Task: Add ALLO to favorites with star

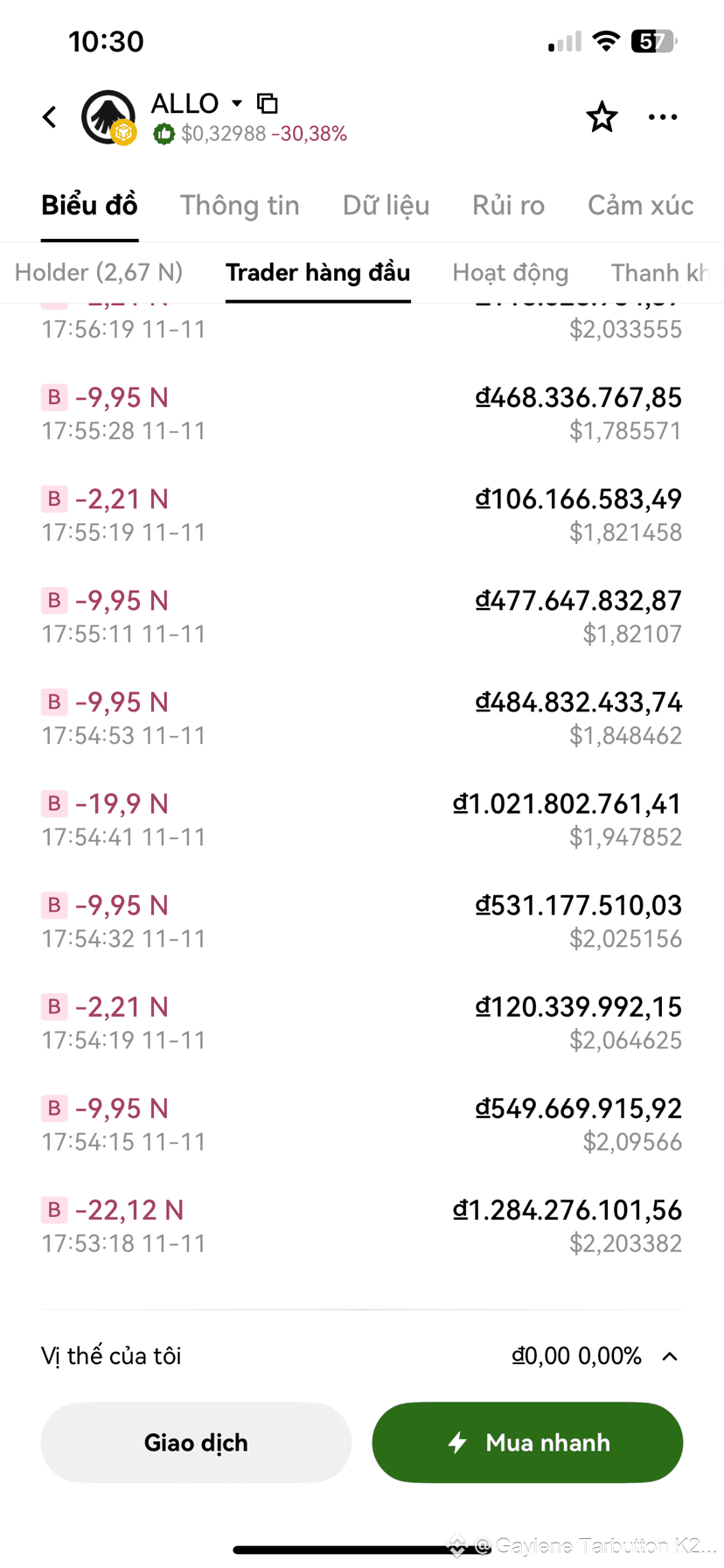Action: point(602,117)
